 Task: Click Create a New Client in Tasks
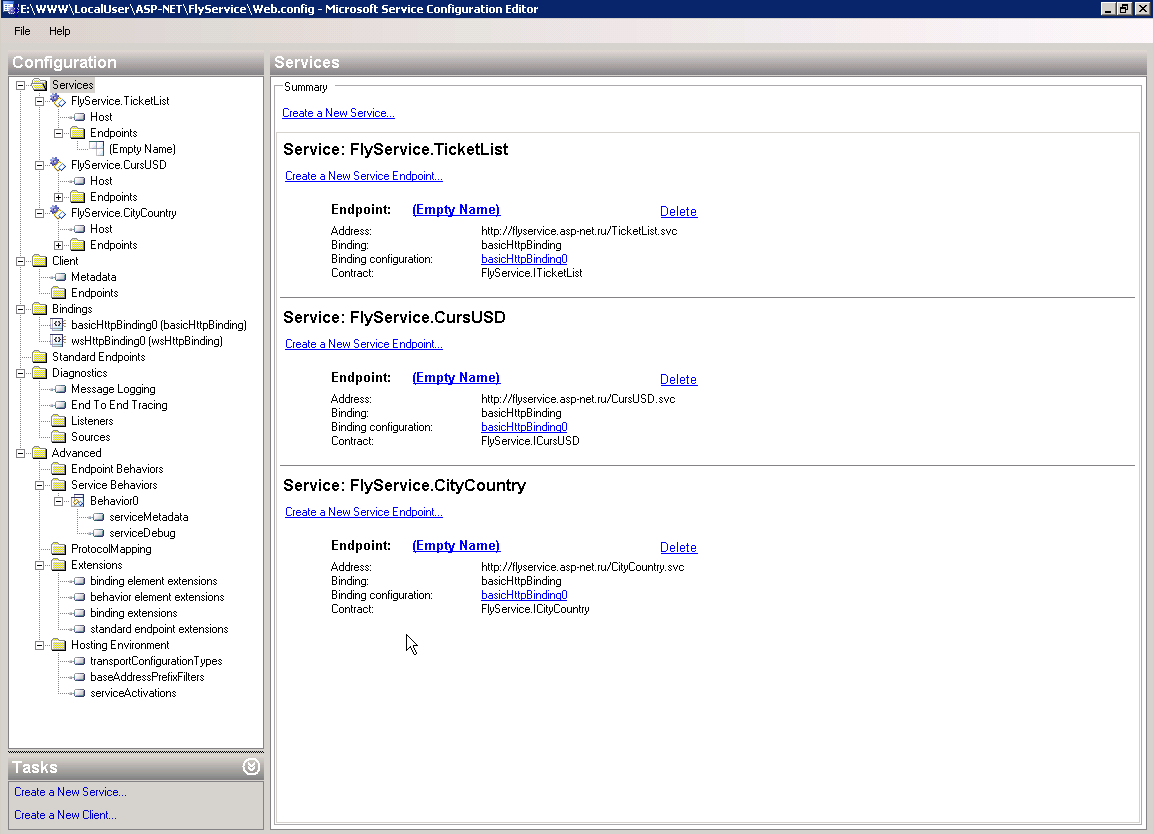[65, 815]
